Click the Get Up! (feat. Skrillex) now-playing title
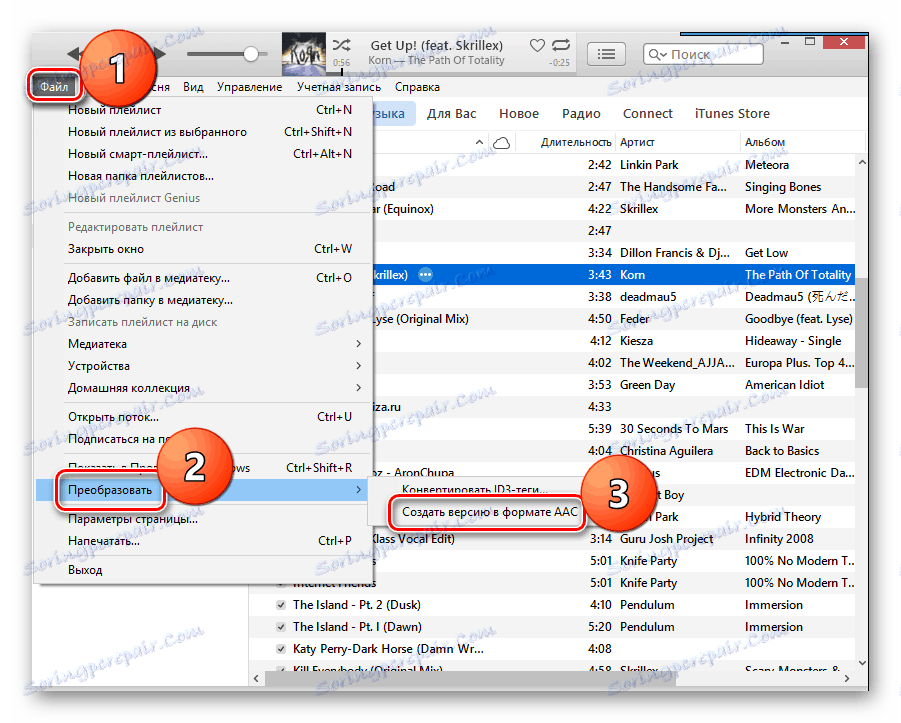 pos(437,45)
